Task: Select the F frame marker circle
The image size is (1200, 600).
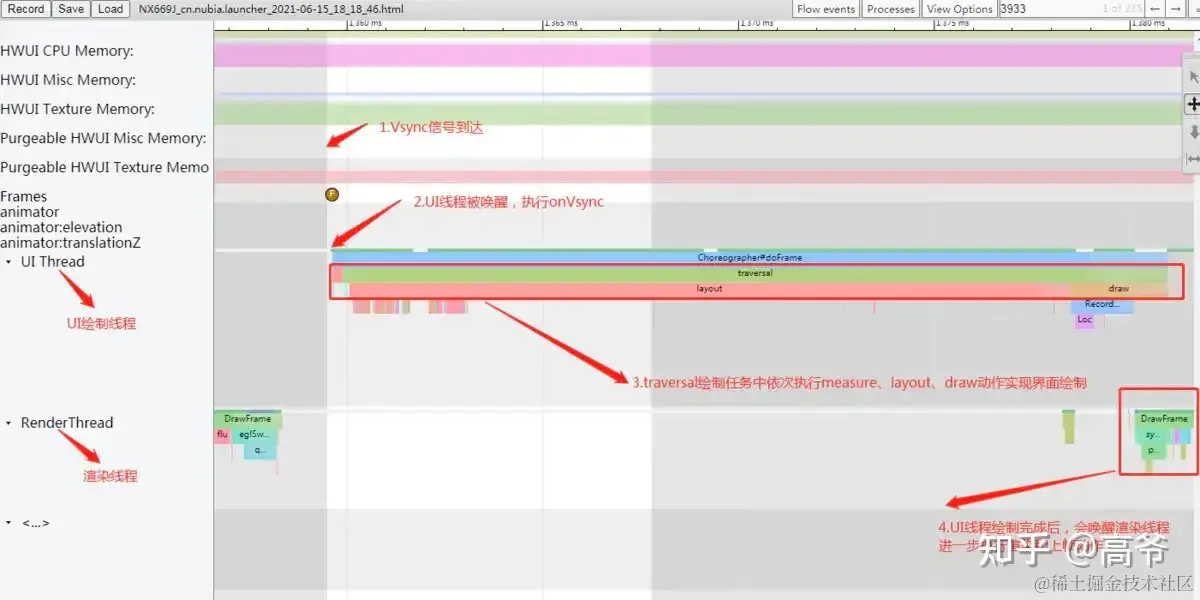Action: click(x=332, y=194)
